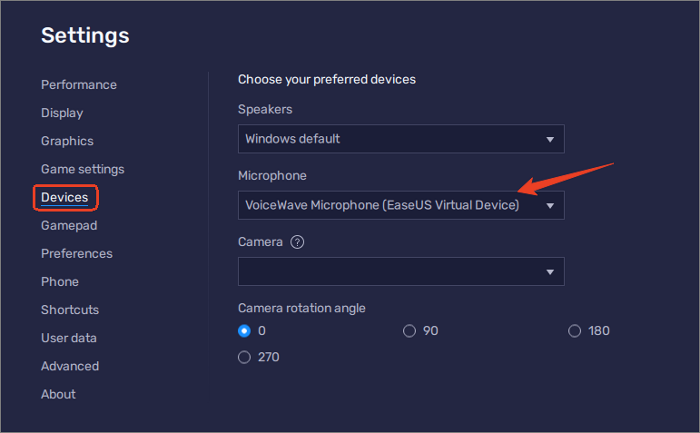Choose the 270 degree rotation option
Image resolution: width=700 pixels, height=433 pixels.
245,357
